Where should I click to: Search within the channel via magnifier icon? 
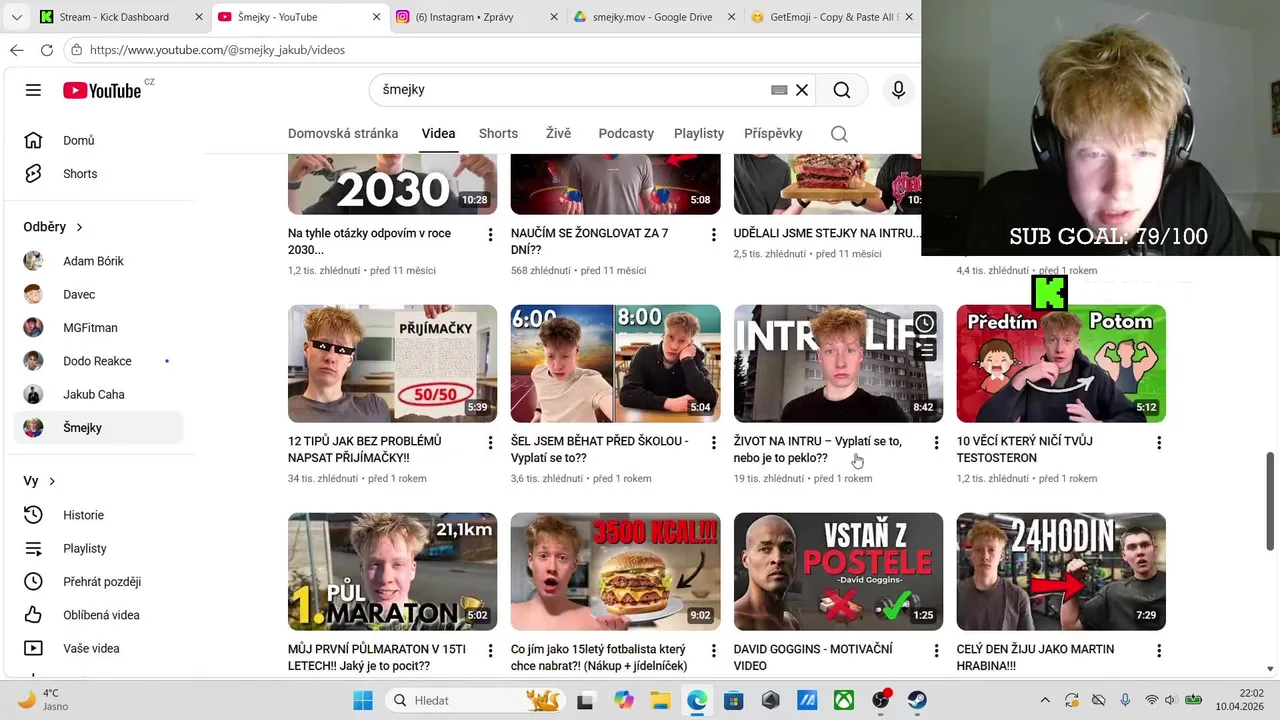click(839, 134)
